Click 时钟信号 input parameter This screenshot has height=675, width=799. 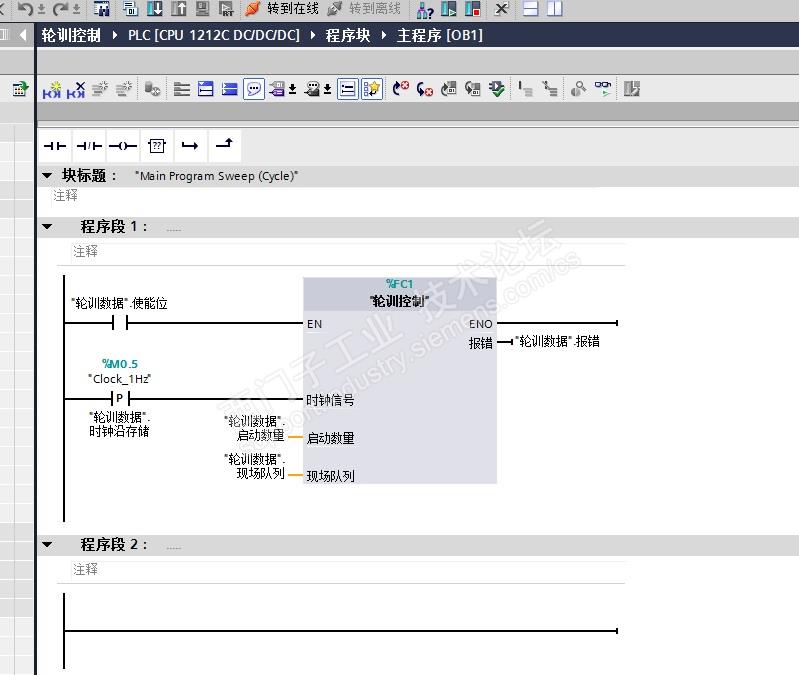coord(330,400)
